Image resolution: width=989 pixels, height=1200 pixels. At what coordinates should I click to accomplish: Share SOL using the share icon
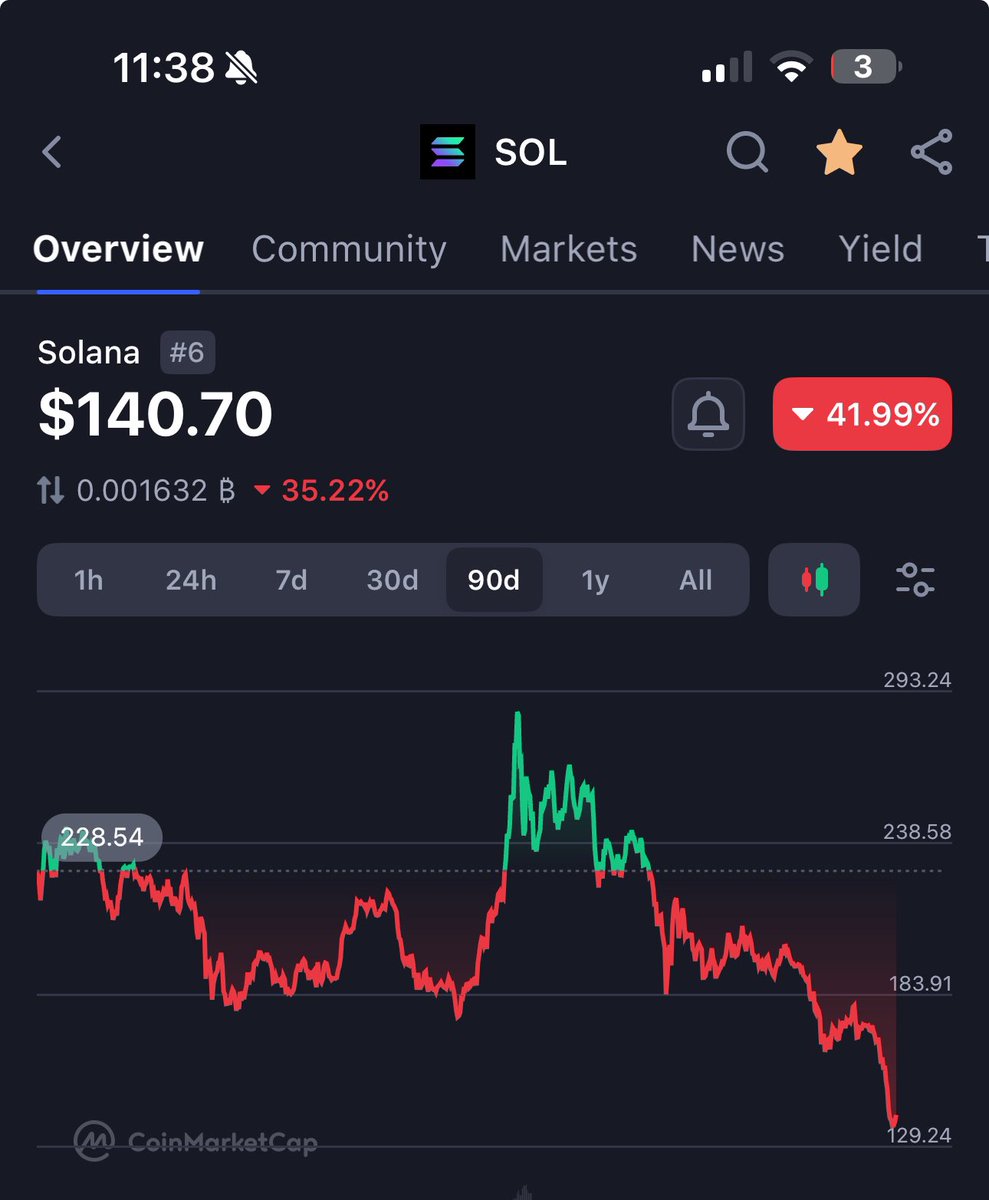pos(931,152)
